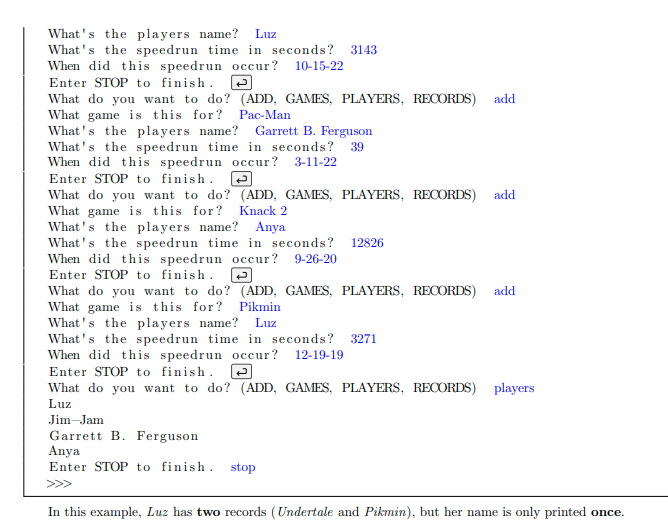Click the date '9-26-20'
The image size is (668, 521).
click(x=315, y=259)
